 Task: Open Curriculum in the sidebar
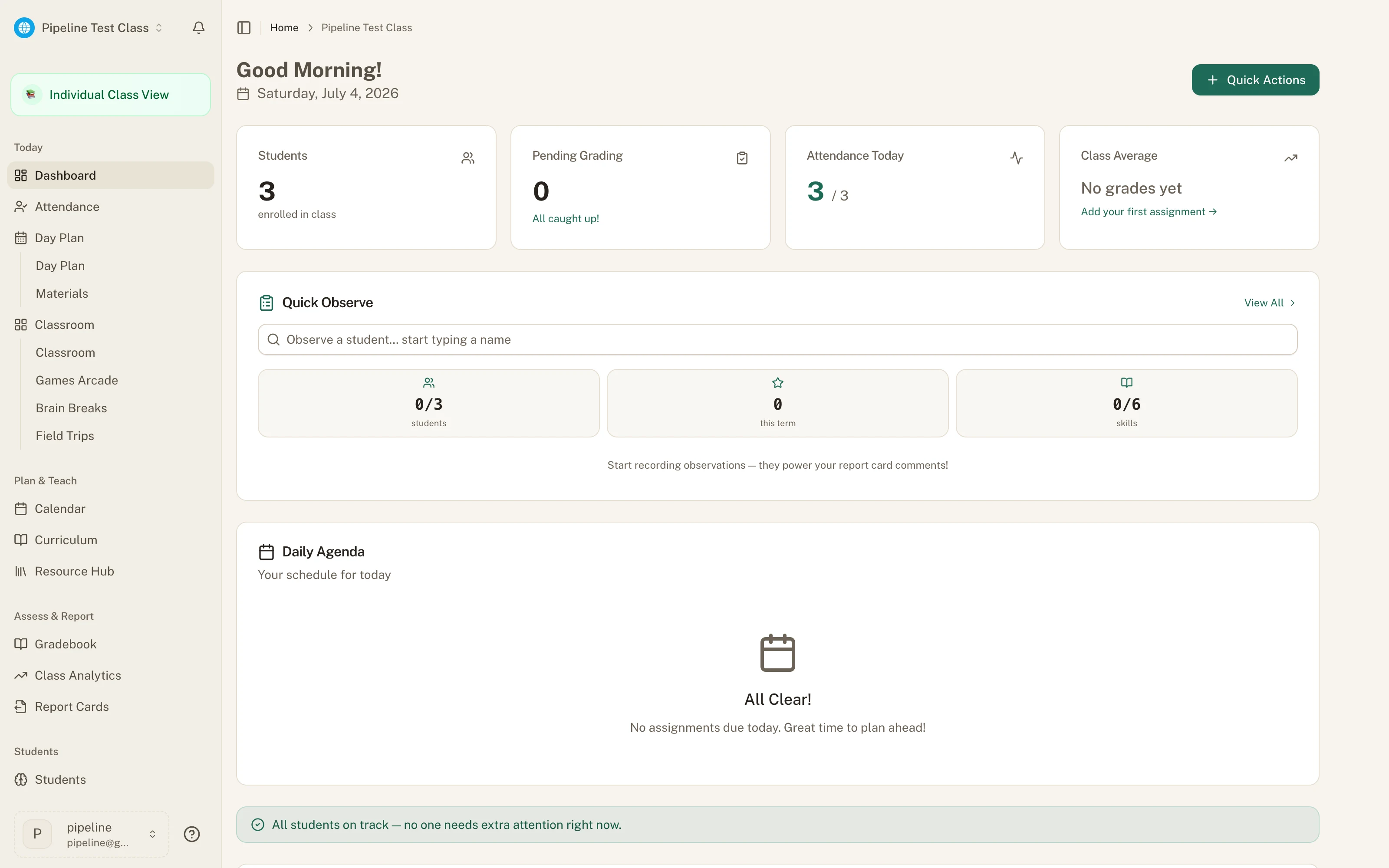(110, 540)
